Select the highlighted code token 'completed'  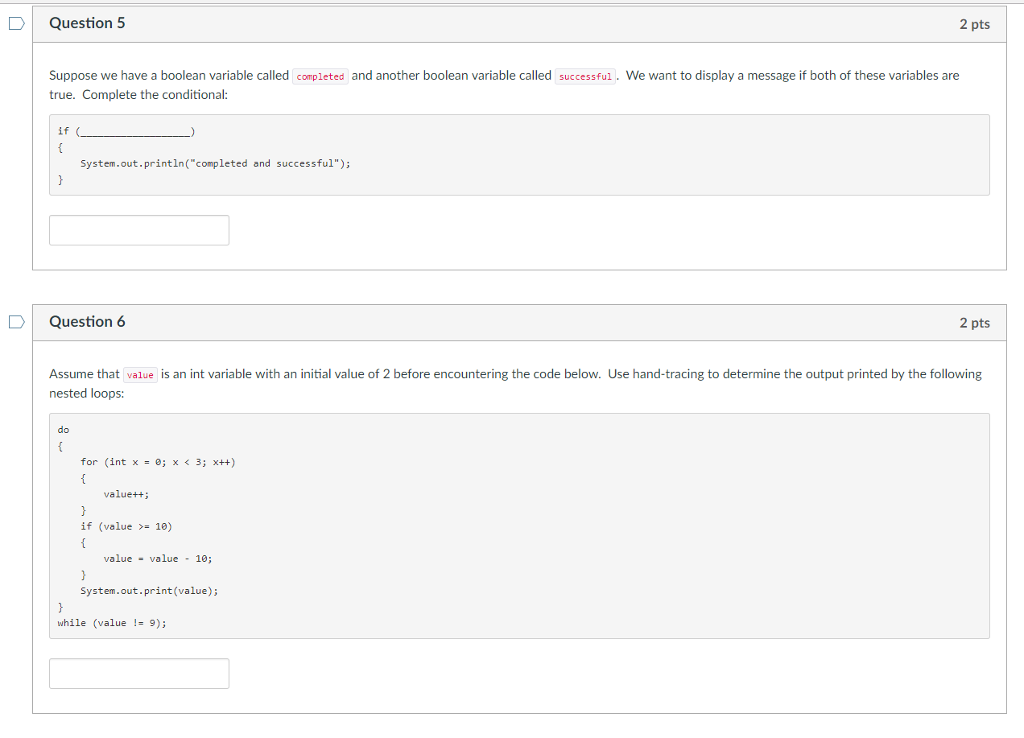[x=320, y=76]
